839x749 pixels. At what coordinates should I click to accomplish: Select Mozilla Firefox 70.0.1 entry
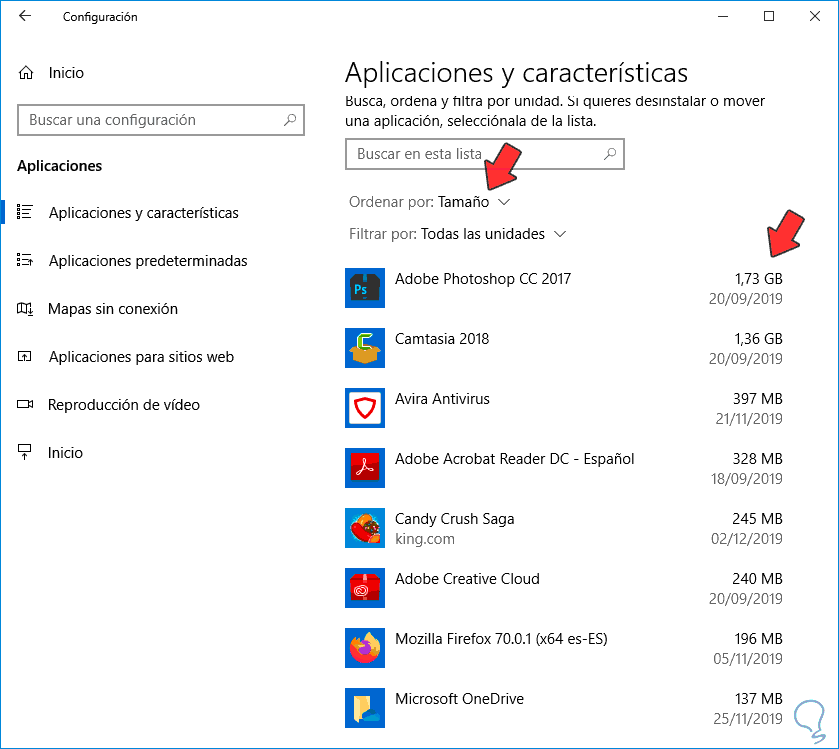click(x=564, y=647)
